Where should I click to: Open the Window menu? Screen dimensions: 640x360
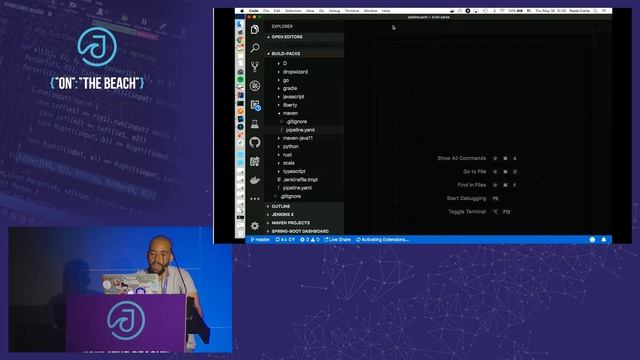tap(371, 11)
